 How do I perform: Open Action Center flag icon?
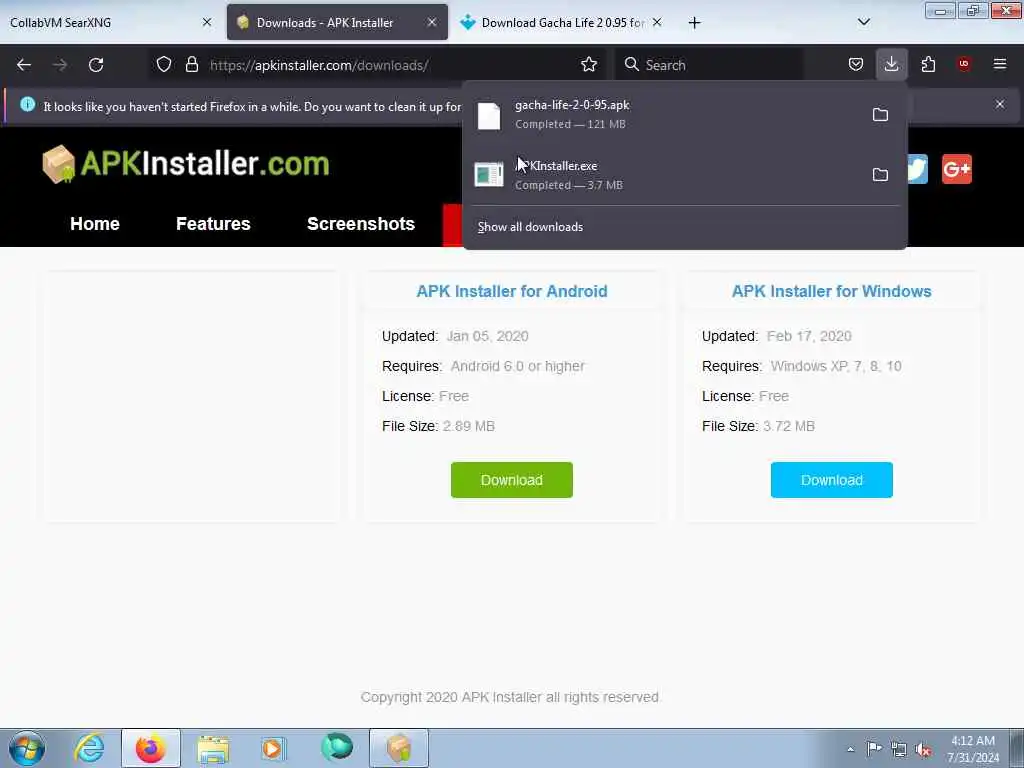(874, 748)
